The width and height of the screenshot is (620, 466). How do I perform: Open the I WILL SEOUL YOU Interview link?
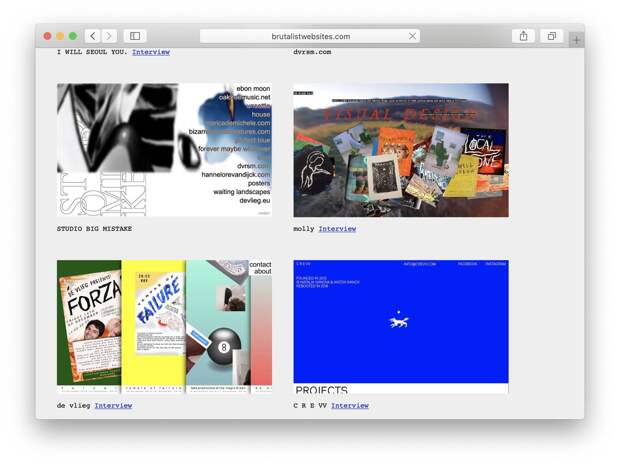point(151,52)
